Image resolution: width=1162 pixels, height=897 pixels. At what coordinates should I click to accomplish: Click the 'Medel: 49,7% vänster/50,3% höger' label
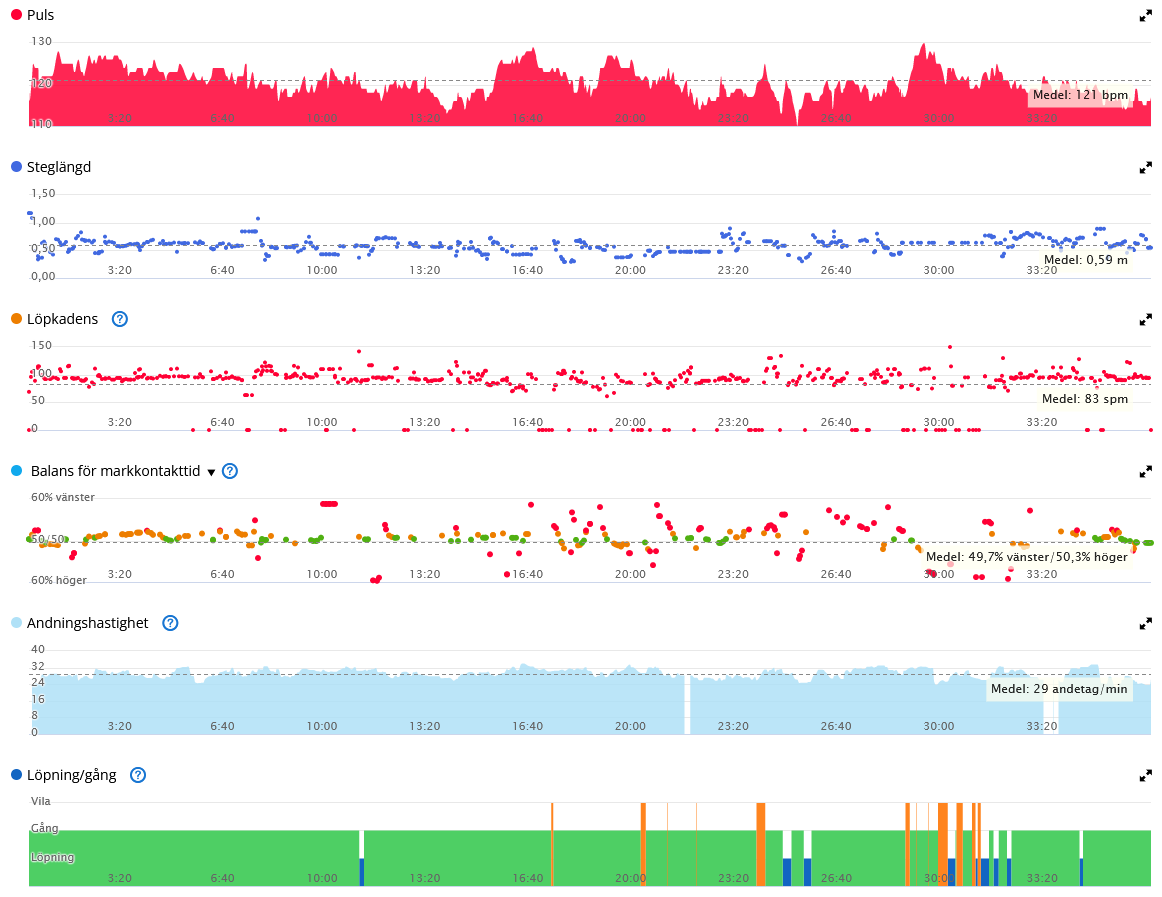pos(1026,557)
